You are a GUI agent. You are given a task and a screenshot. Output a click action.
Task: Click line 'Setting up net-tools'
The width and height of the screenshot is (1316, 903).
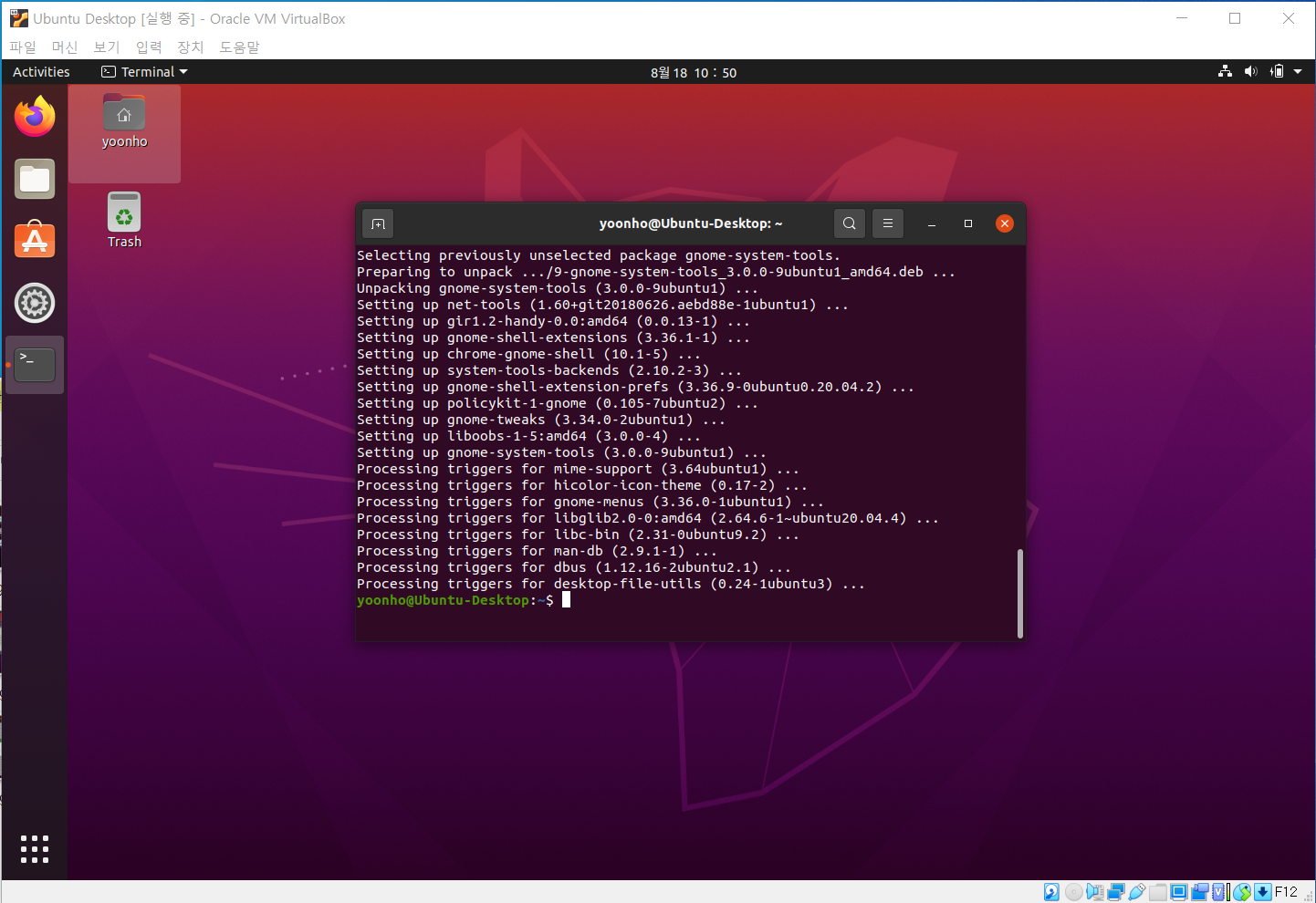tap(602, 305)
